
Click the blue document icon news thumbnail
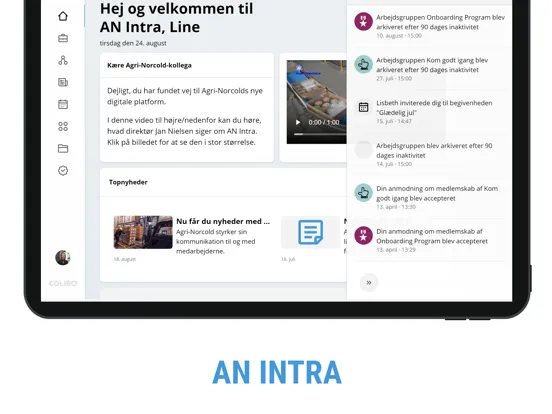tap(310, 232)
